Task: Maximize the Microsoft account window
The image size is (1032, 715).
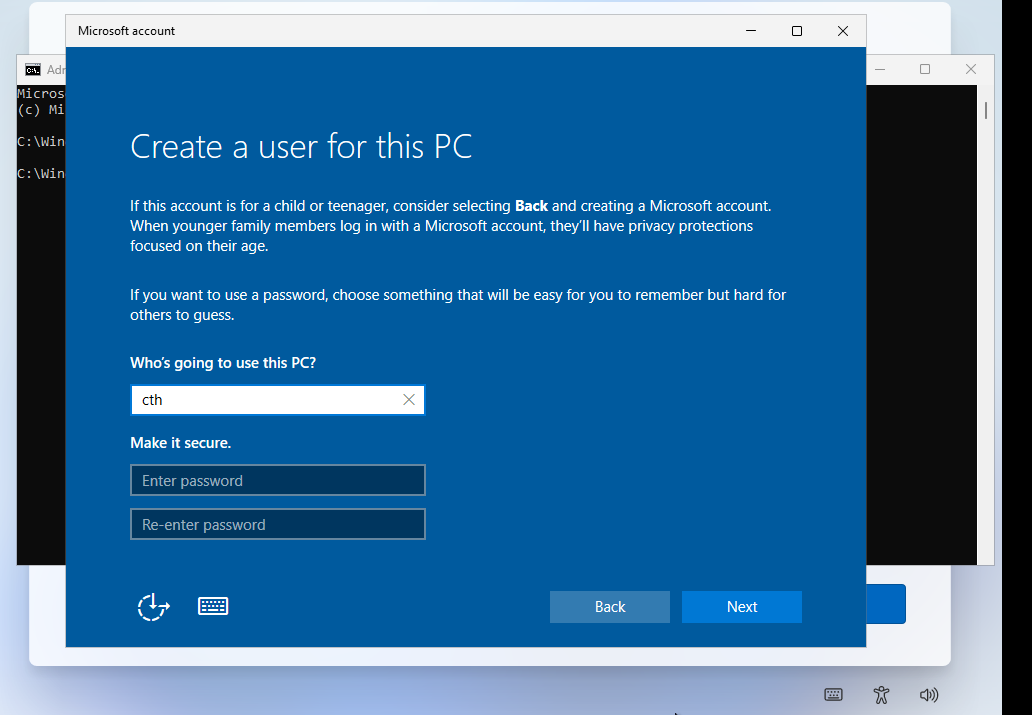Action: (x=797, y=31)
